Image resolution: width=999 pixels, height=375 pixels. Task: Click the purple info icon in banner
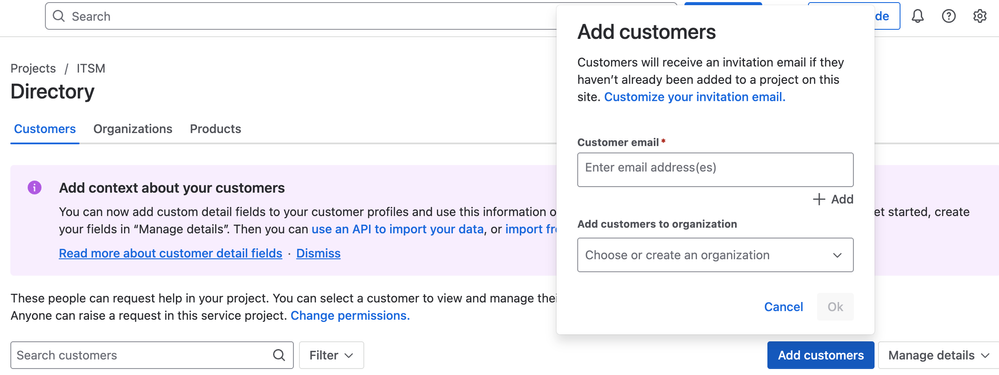click(34, 188)
